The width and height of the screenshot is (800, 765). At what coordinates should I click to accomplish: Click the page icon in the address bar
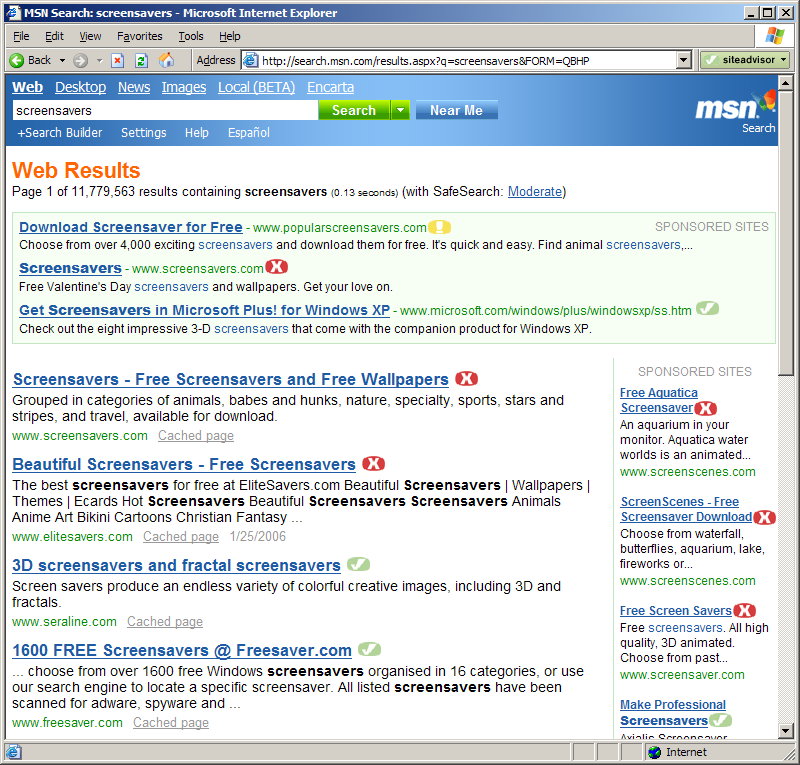(251, 61)
